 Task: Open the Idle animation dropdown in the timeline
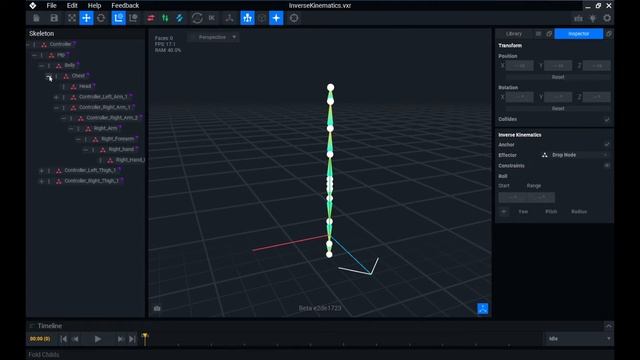pos(579,339)
